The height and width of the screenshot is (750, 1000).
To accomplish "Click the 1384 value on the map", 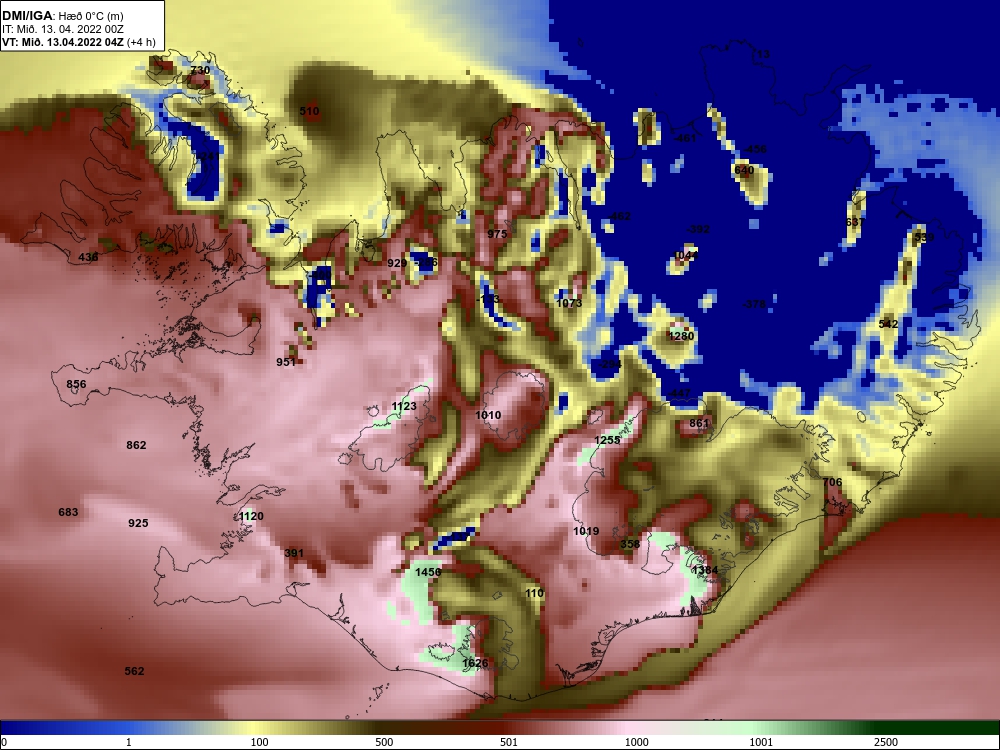I will click(705, 570).
